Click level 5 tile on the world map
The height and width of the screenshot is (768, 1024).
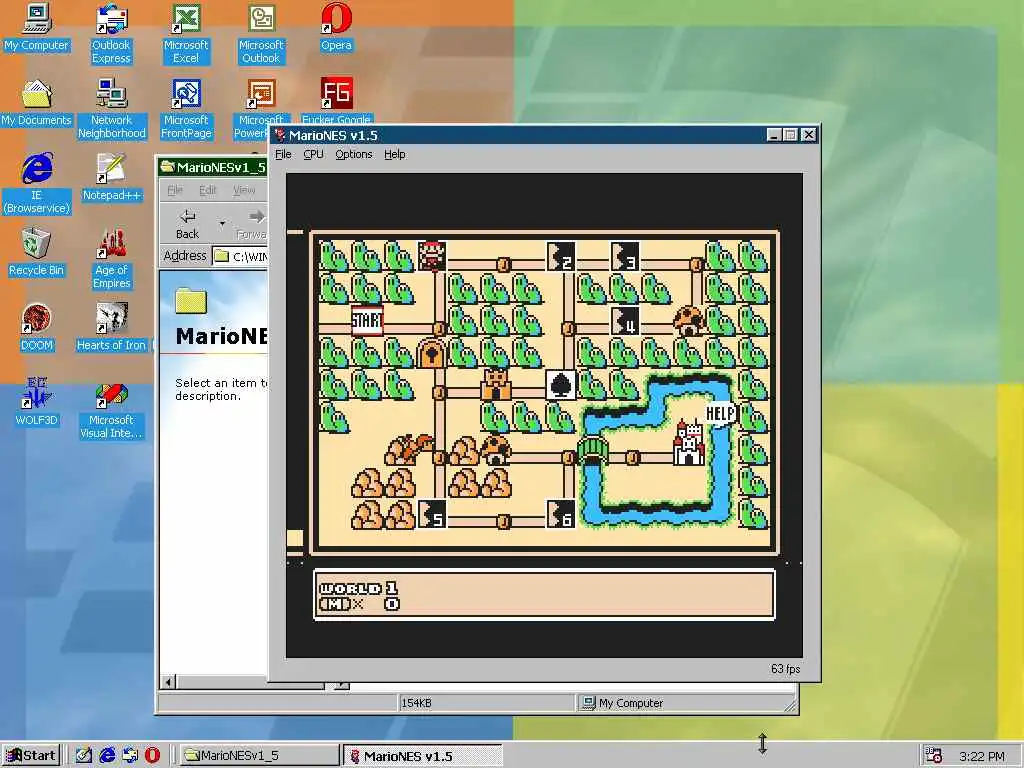(x=431, y=513)
